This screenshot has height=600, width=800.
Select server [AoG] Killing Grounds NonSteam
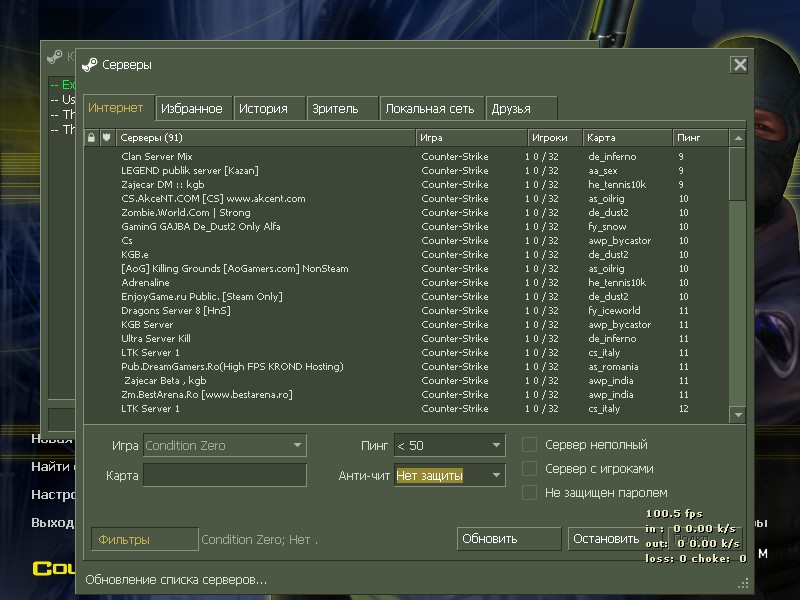[x=406, y=269]
